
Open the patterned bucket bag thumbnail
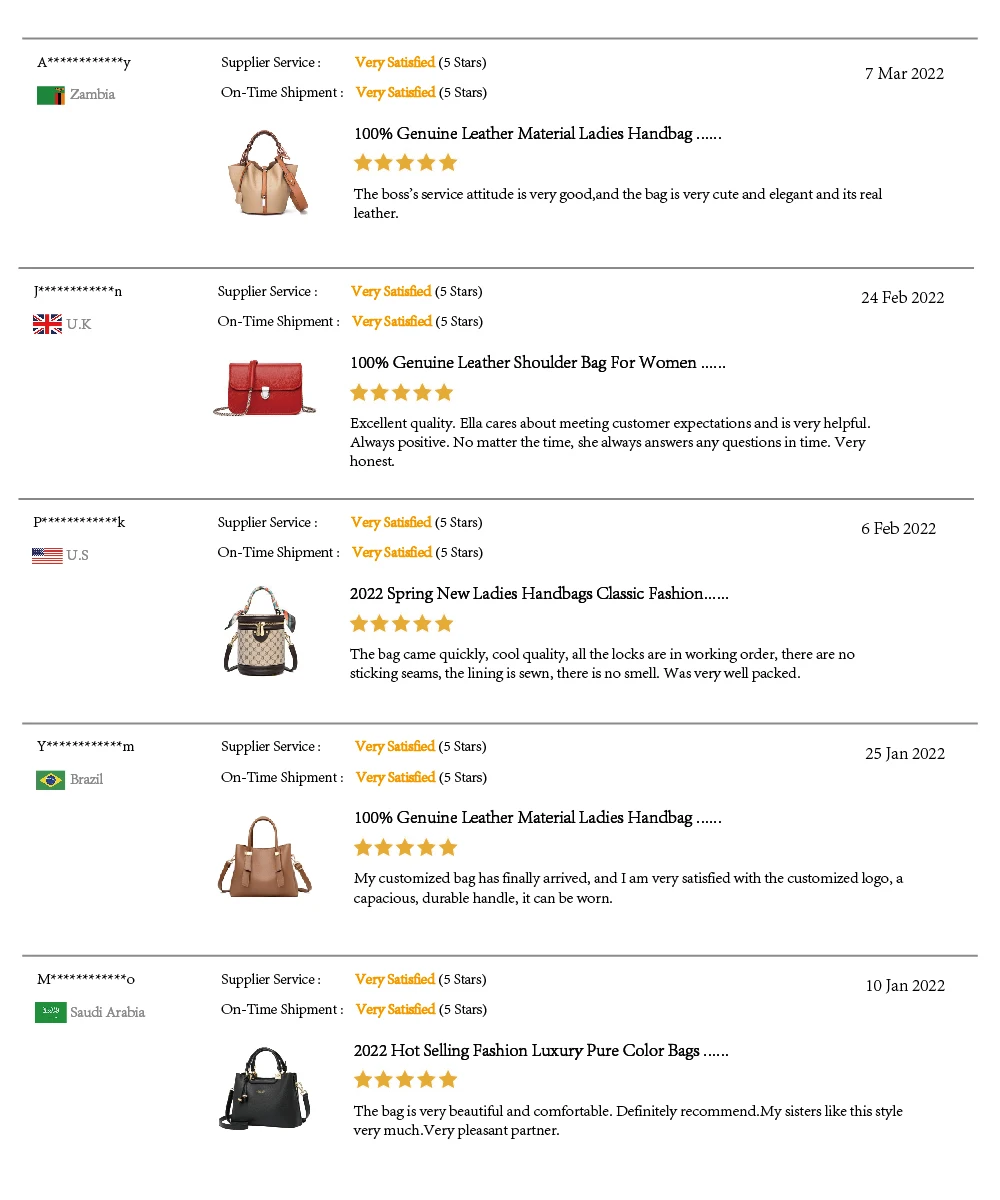coord(261,631)
